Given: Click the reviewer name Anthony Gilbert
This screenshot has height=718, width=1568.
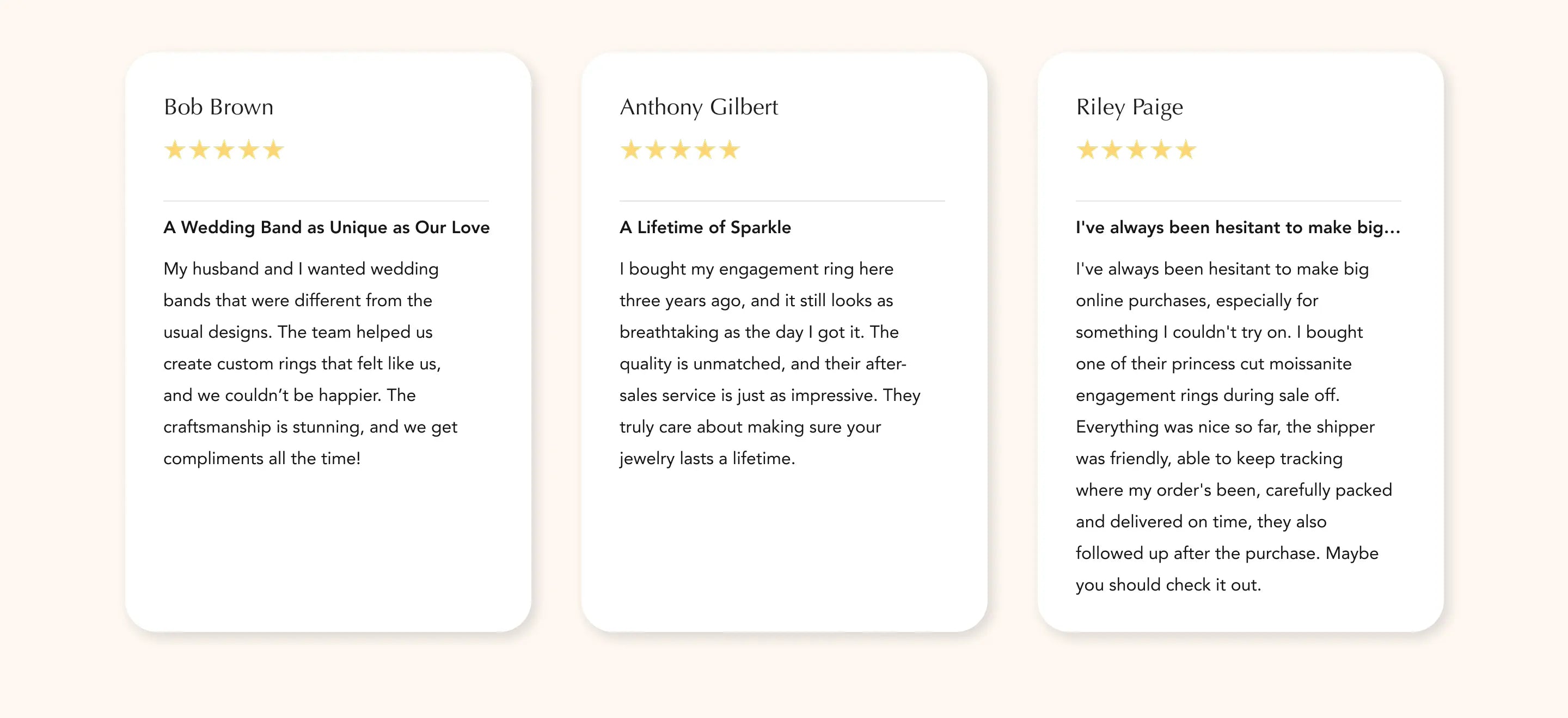Looking at the screenshot, I should click(x=699, y=107).
